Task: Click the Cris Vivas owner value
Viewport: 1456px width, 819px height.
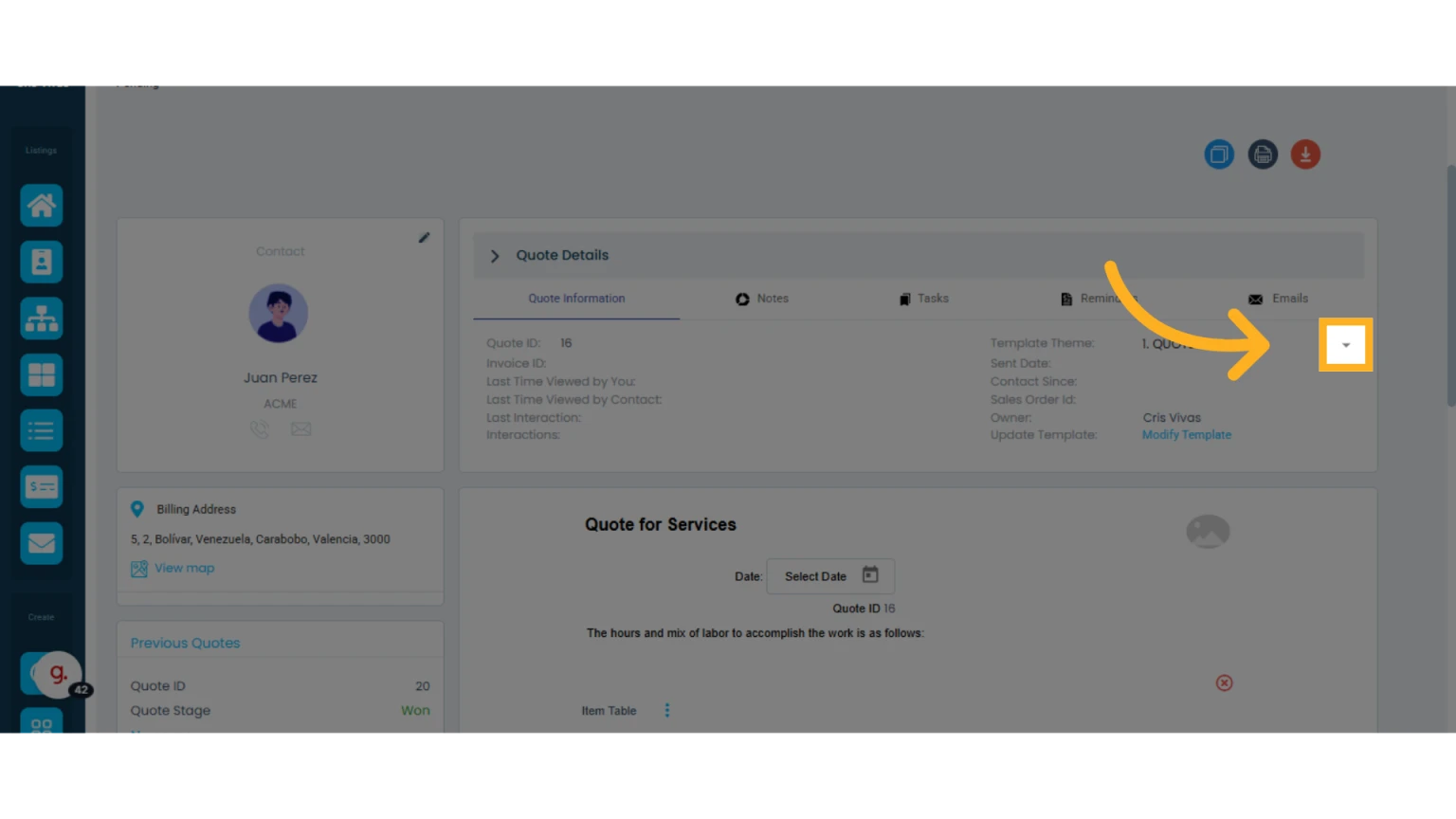Action: (1172, 418)
